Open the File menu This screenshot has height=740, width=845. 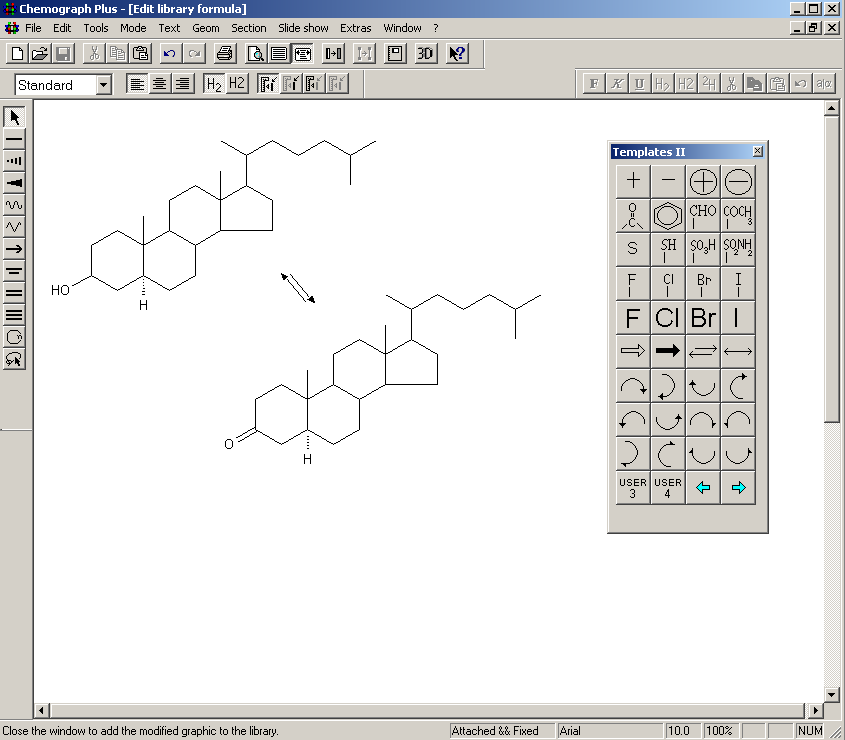coord(33,28)
